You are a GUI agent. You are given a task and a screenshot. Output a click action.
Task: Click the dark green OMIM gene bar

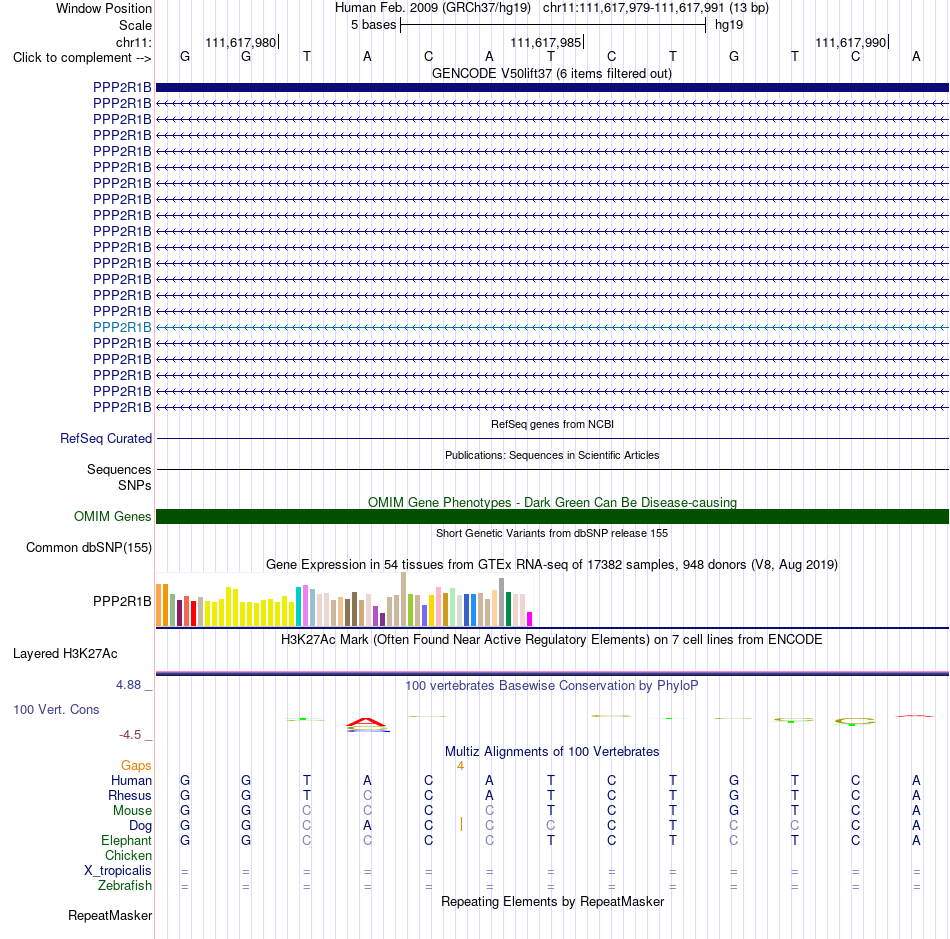pos(552,516)
